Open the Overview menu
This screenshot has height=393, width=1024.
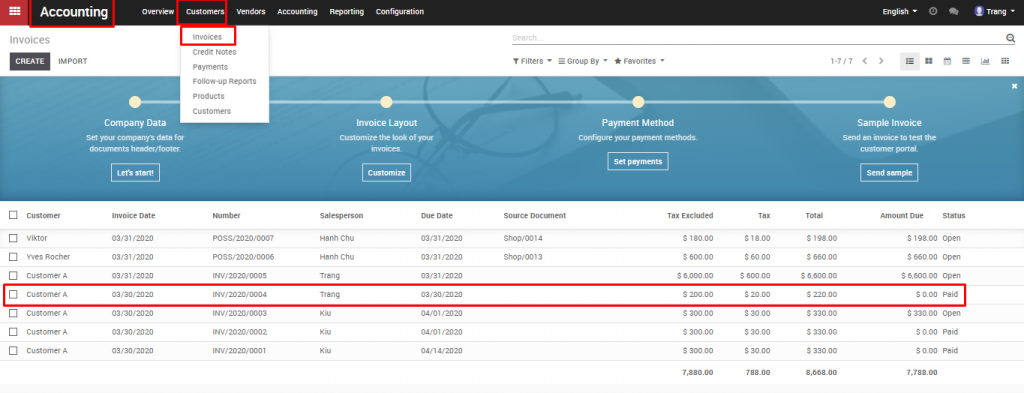158,12
